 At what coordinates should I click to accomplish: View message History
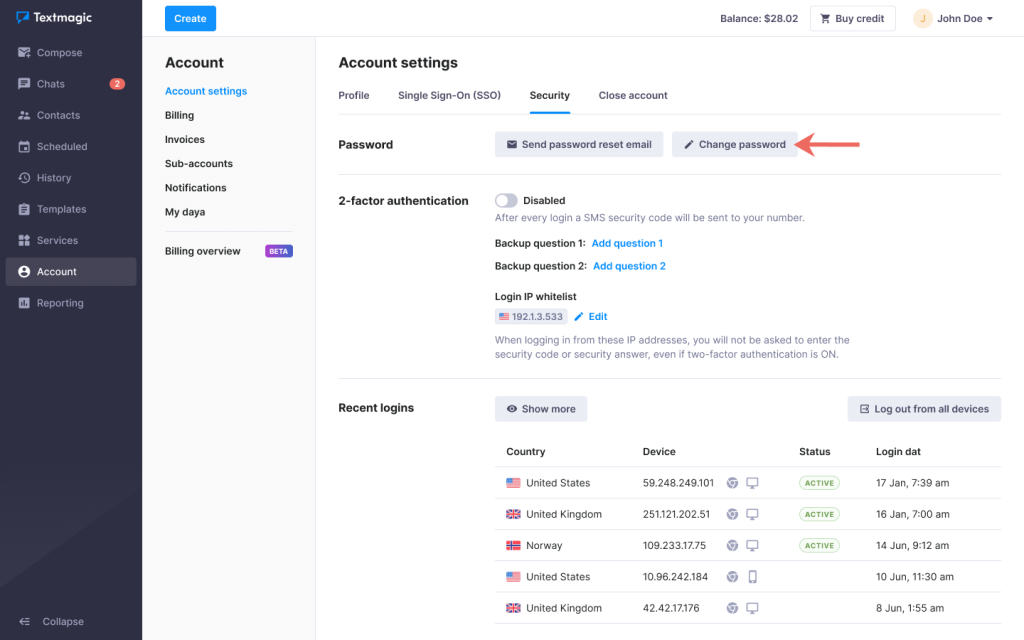coord(54,178)
